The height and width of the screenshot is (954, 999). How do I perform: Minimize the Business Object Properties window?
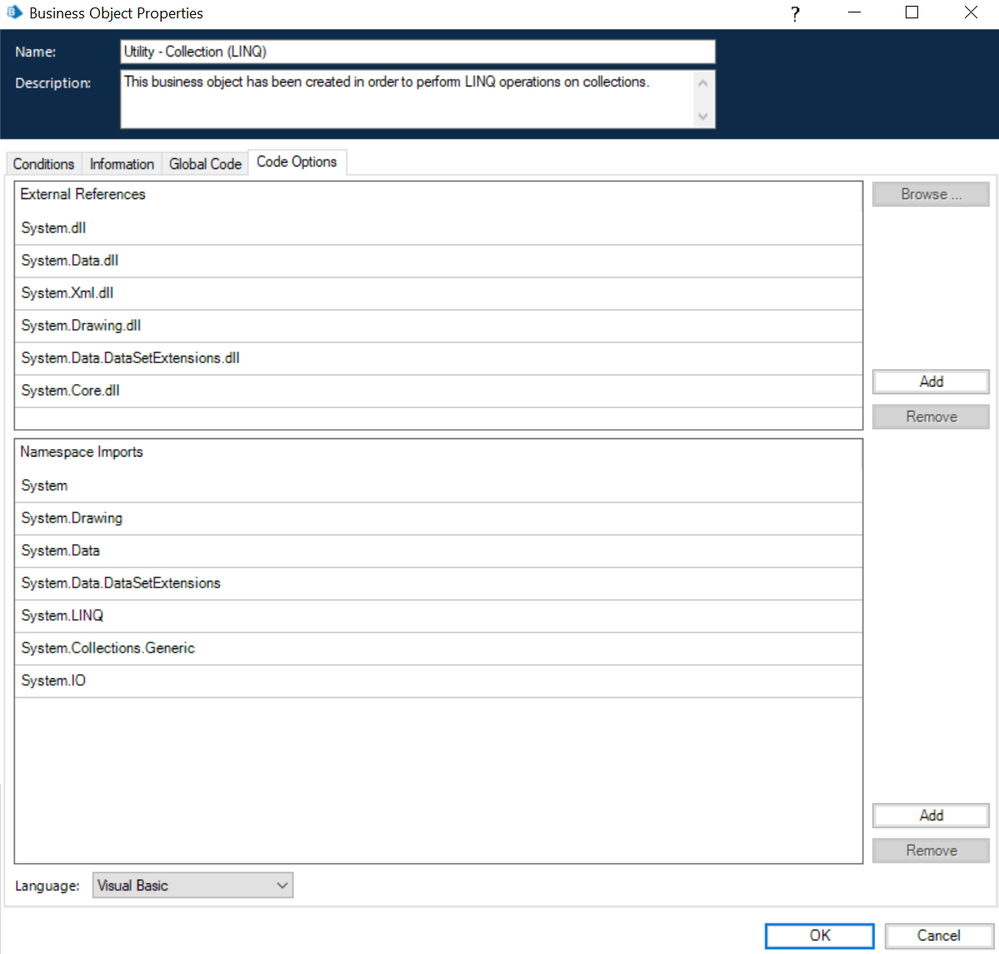coord(854,13)
